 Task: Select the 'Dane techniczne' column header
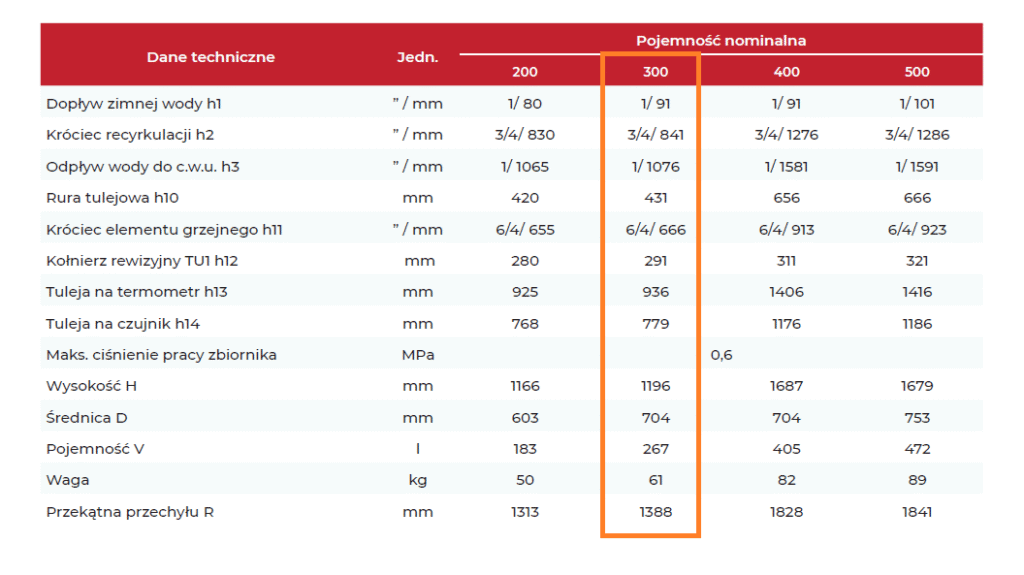pyautogui.click(x=210, y=57)
